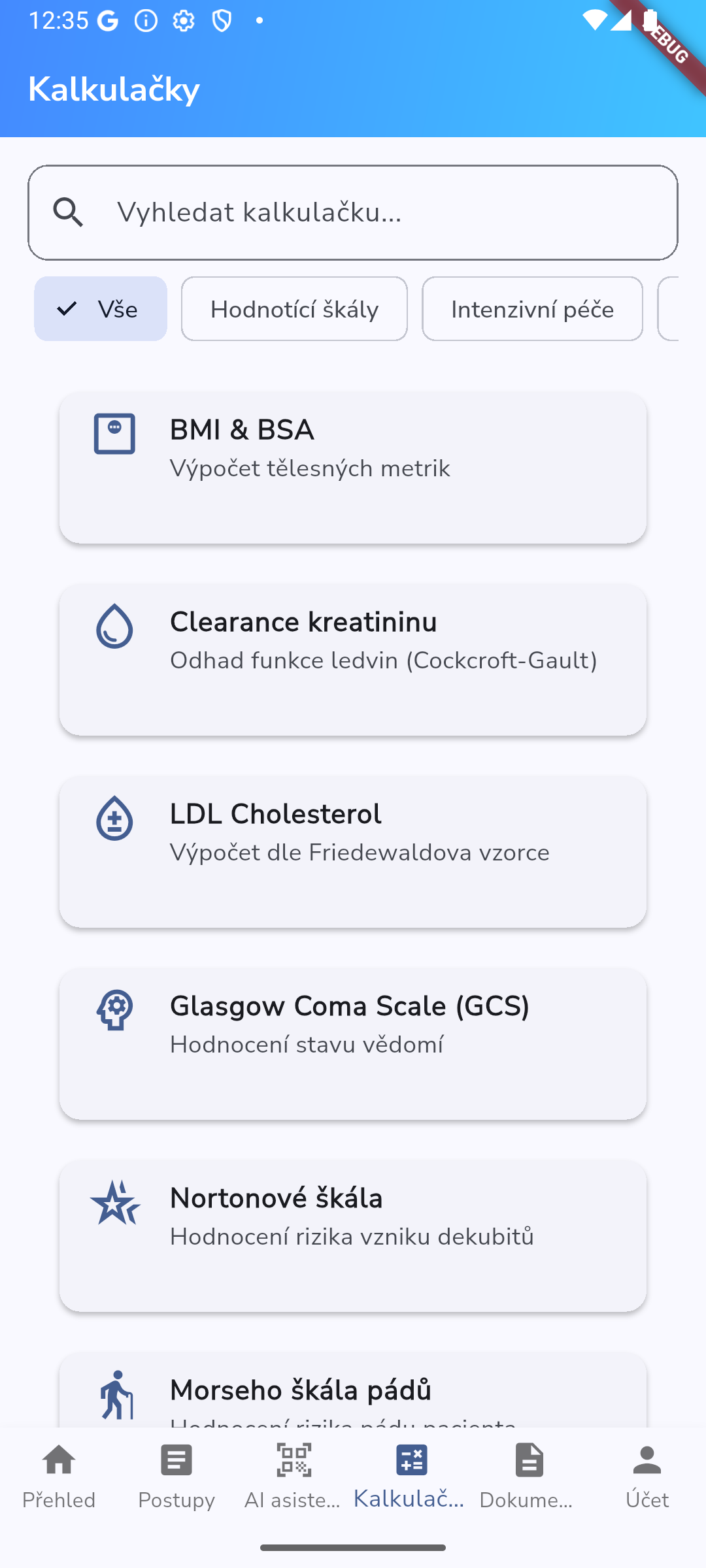This screenshot has width=706, height=1568.
Task: Tap the BMI & BSA scale icon
Action: (114, 434)
